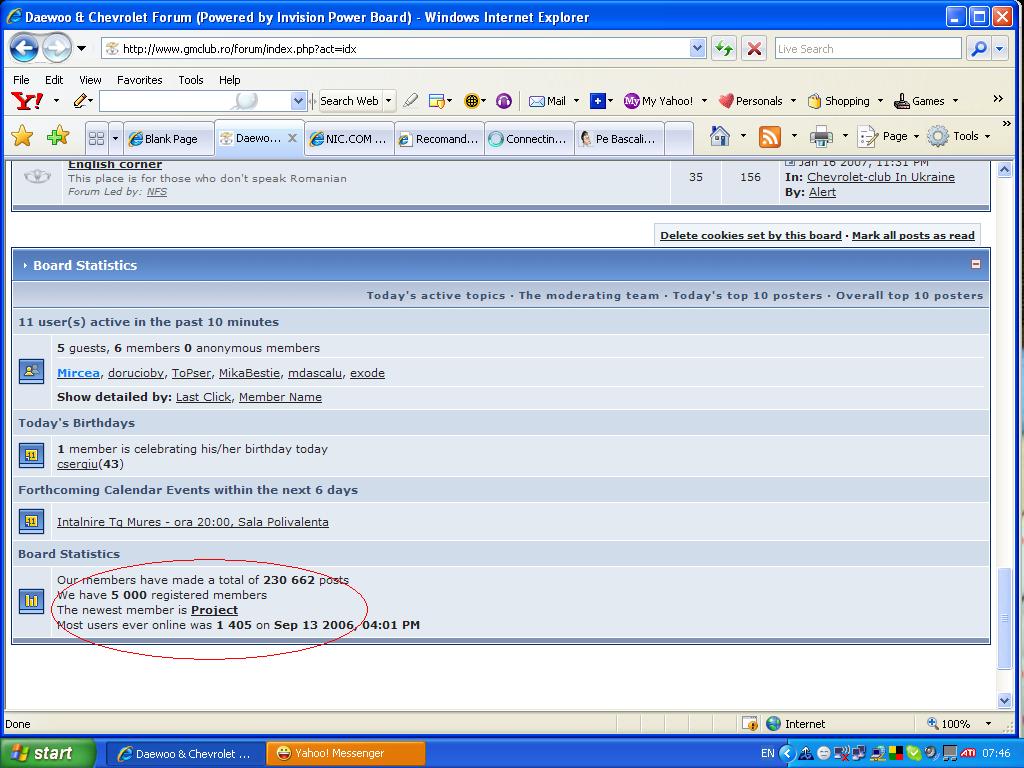This screenshot has width=1024, height=768.
Task: Click the Refresh page icon
Action: pos(724,48)
